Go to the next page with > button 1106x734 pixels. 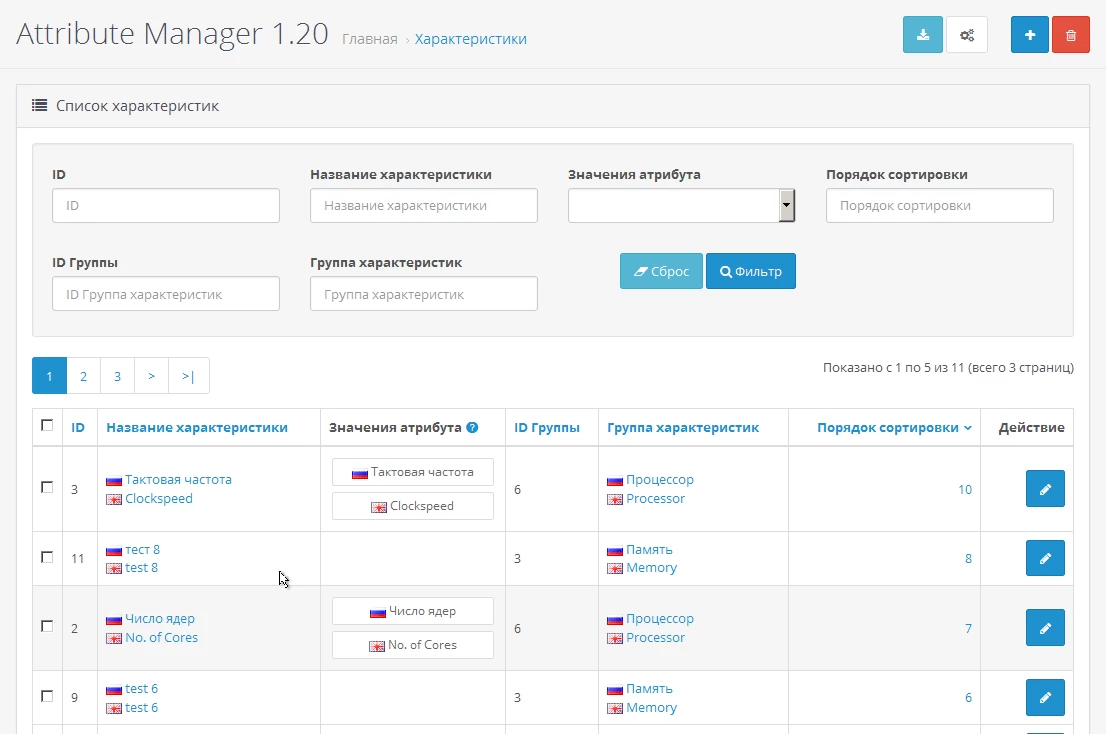pos(151,376)
